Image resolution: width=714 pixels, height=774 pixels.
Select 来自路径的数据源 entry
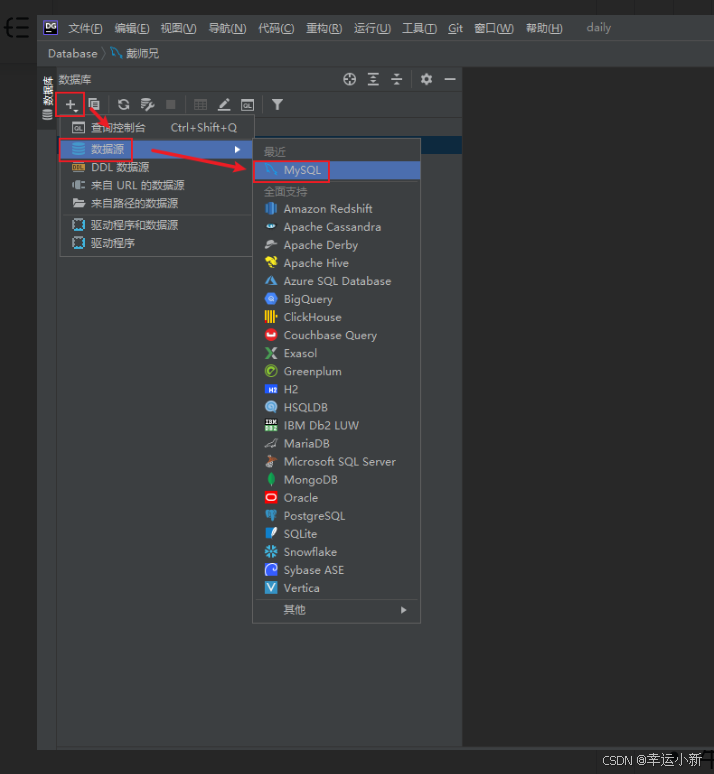click(x=157, y=203)
